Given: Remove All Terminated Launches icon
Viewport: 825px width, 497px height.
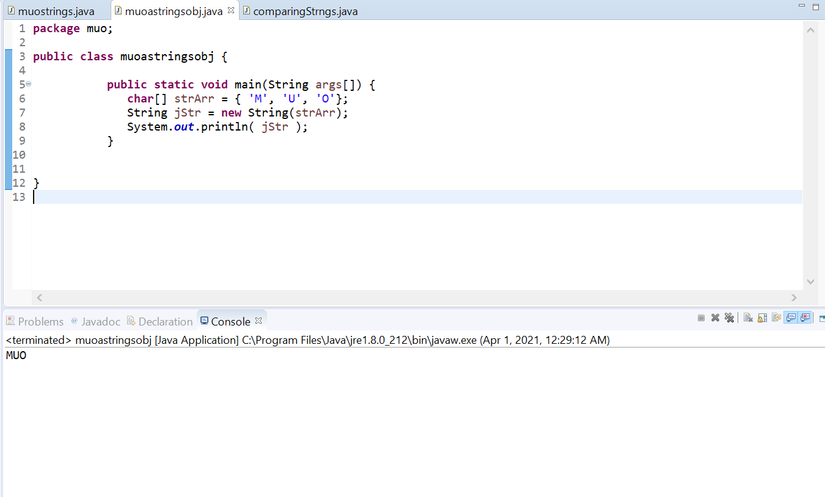Looking at the screenshot, I should (729, 318).
